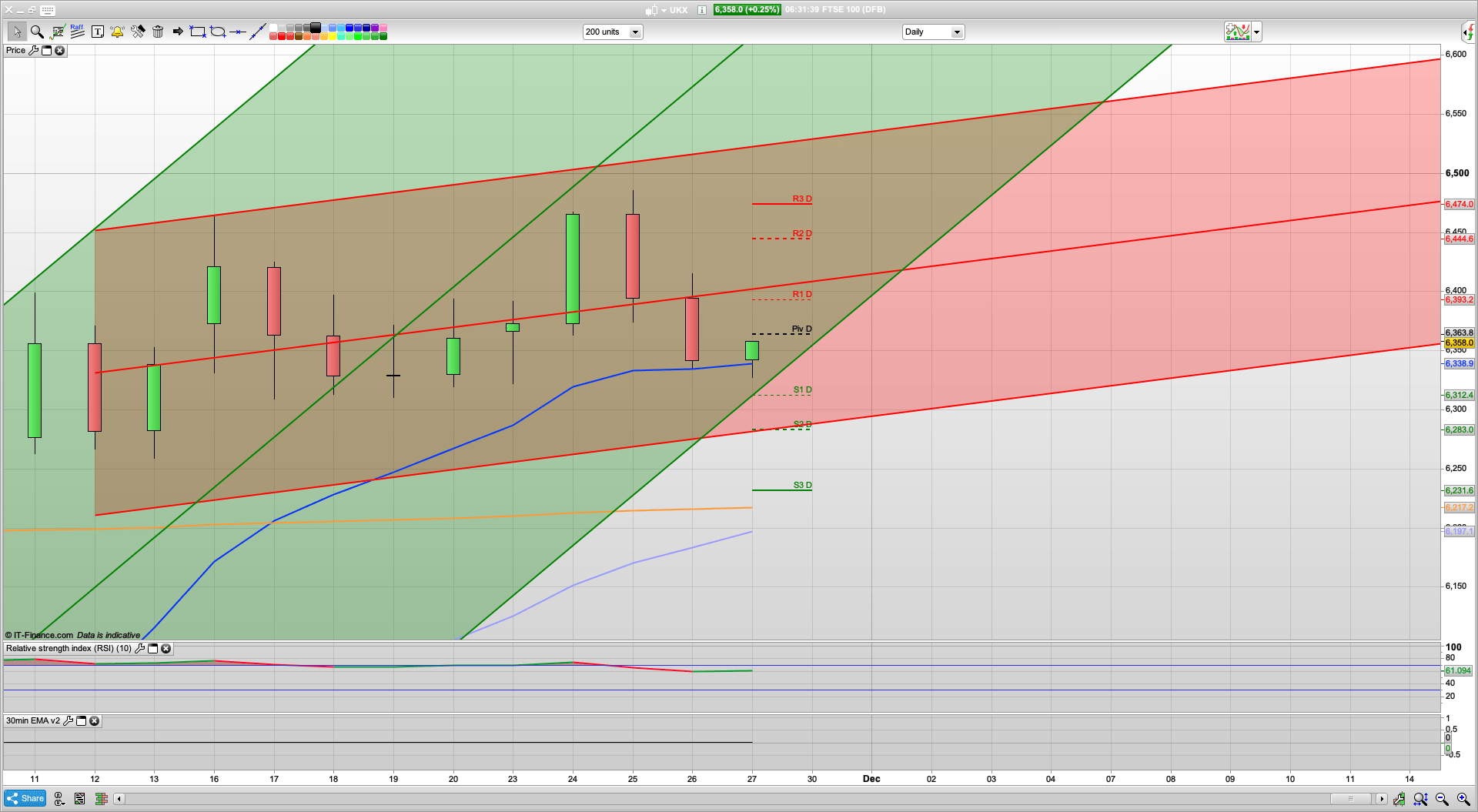Viewport: 1478px width, 812px height.
Task: Collapse the Price panel to a window
Action: click(47, 50)
